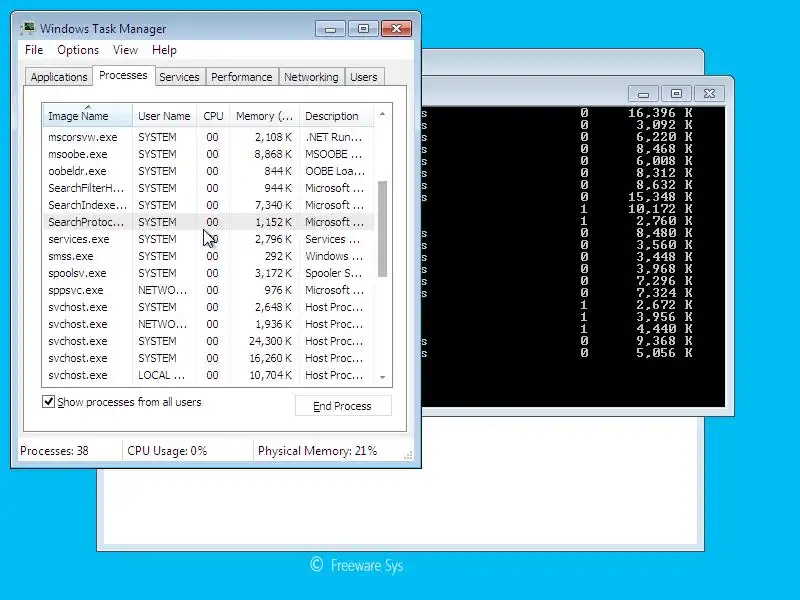Select the oobeldr.exe process row
The height and width of the screenshot is (600, 800).
point(208,171)
